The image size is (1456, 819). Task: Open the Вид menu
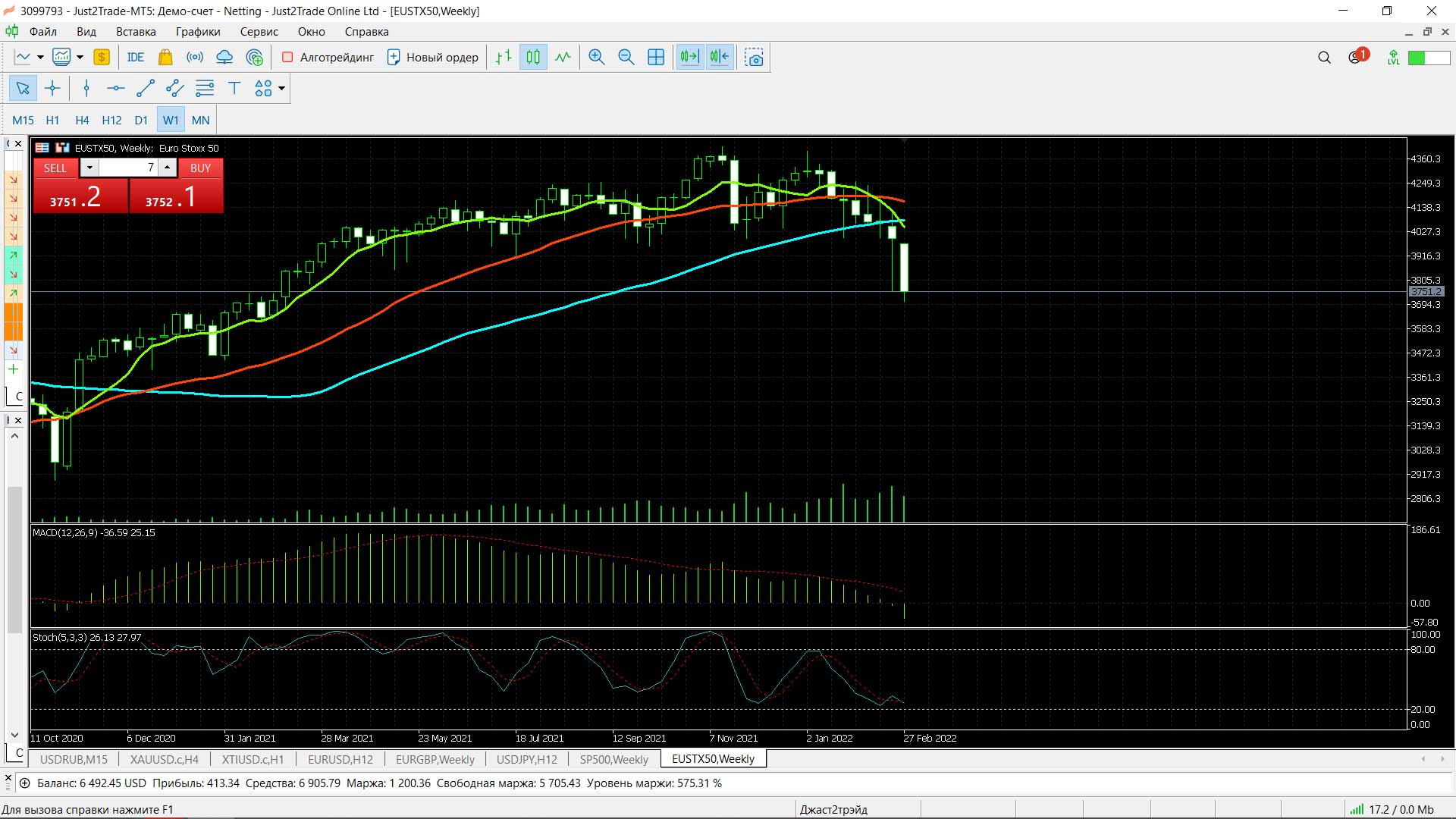86,32
